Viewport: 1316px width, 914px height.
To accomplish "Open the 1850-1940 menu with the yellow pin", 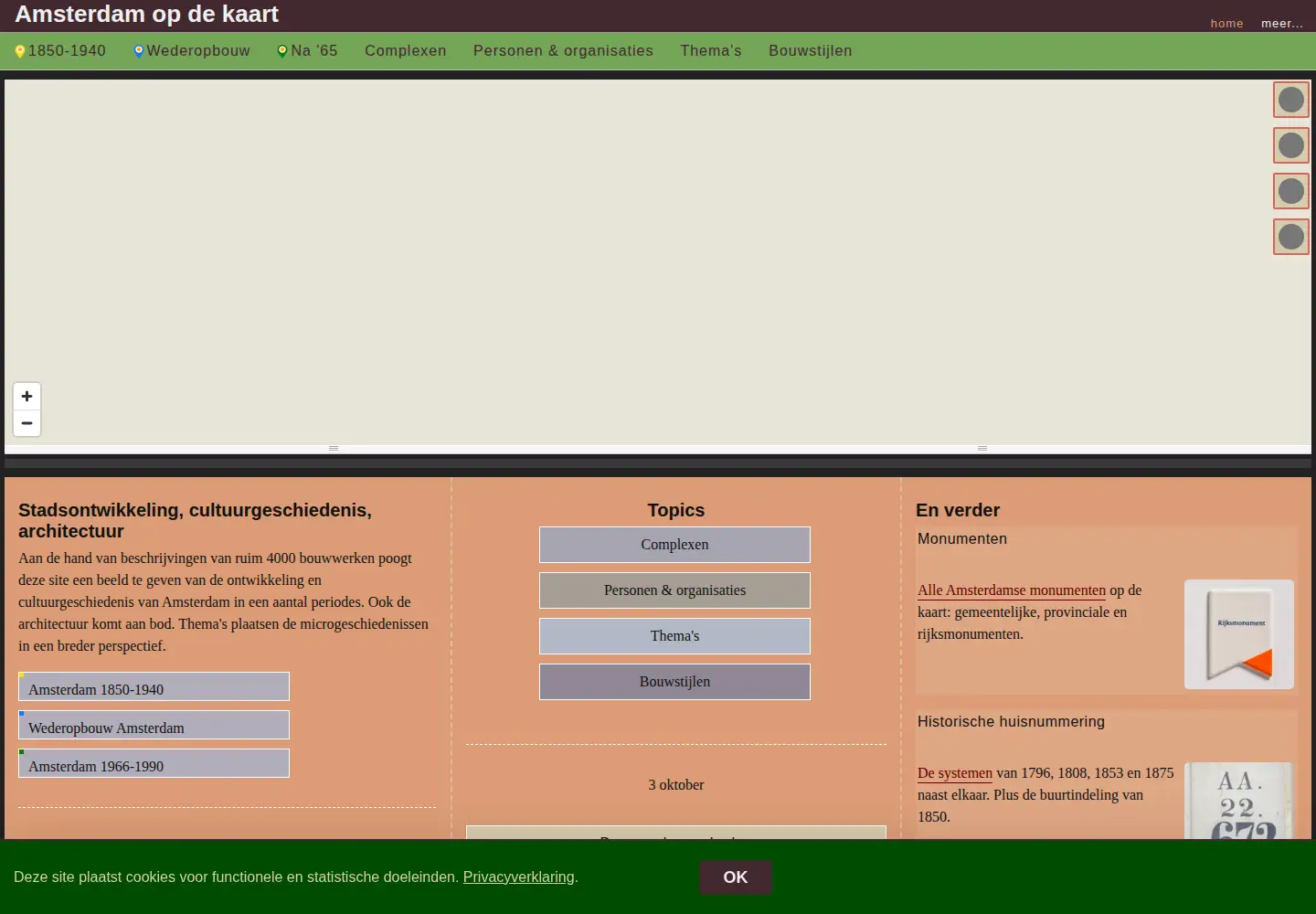I will coord(60,51).
